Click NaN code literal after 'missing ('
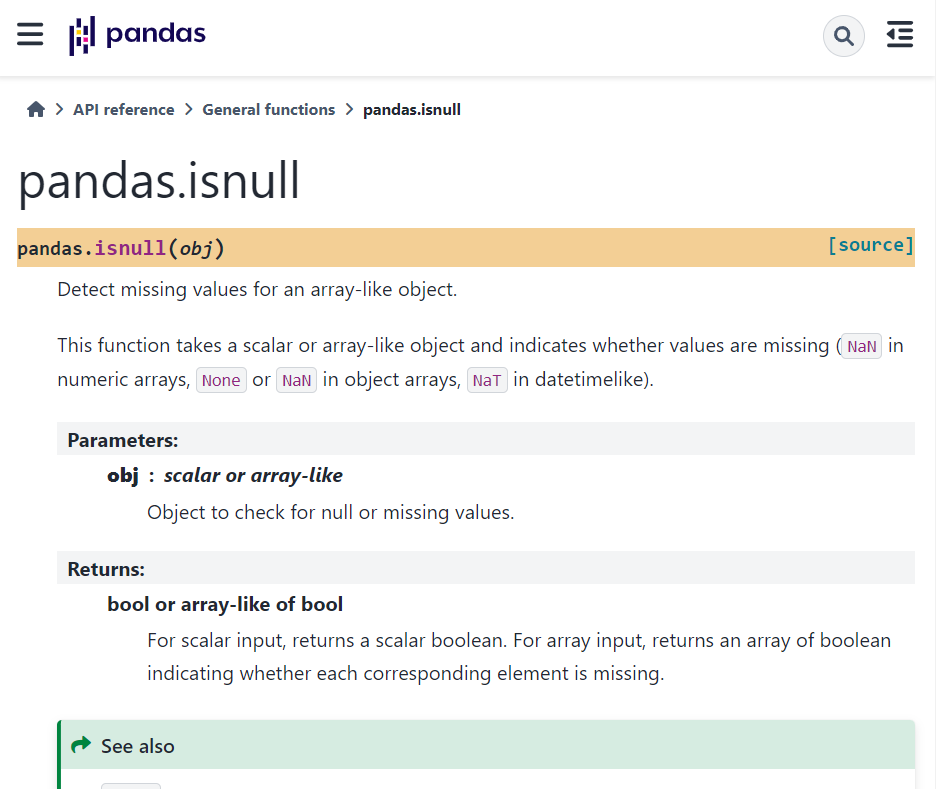Viewport: 936px width, 789px height. point(861,346)
